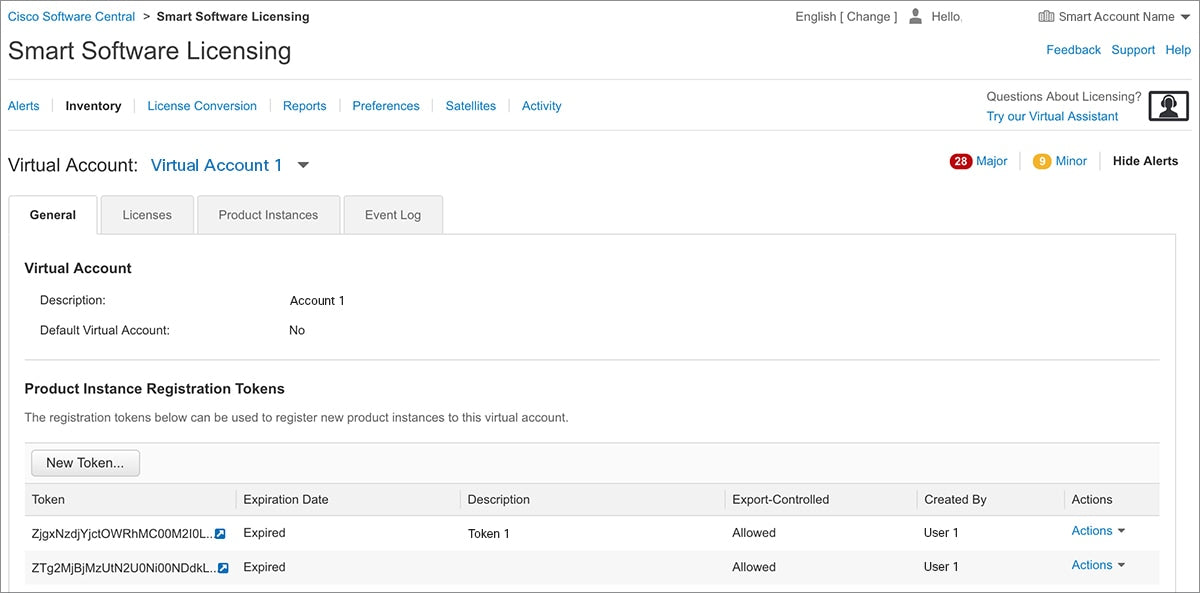Create a New Token
1200x593 pixels.
pyautogui.click(x=85, y=462)
